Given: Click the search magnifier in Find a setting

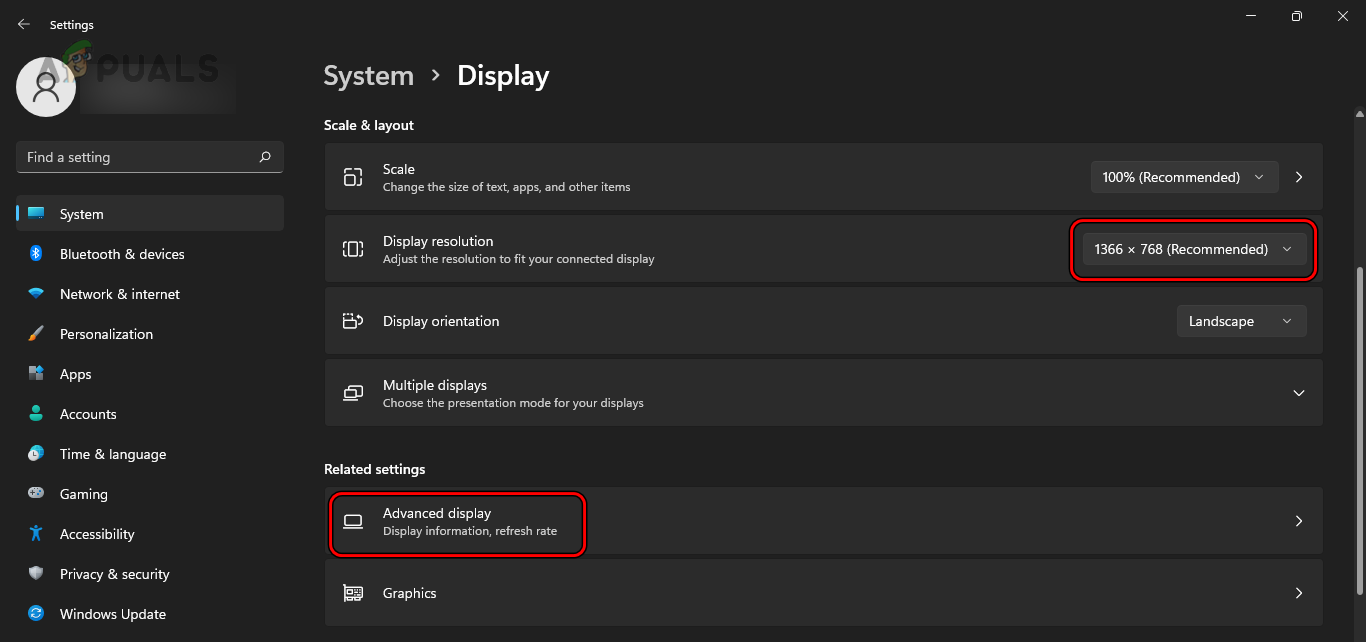Looking at the screenshot, I should tap(265, 157).
